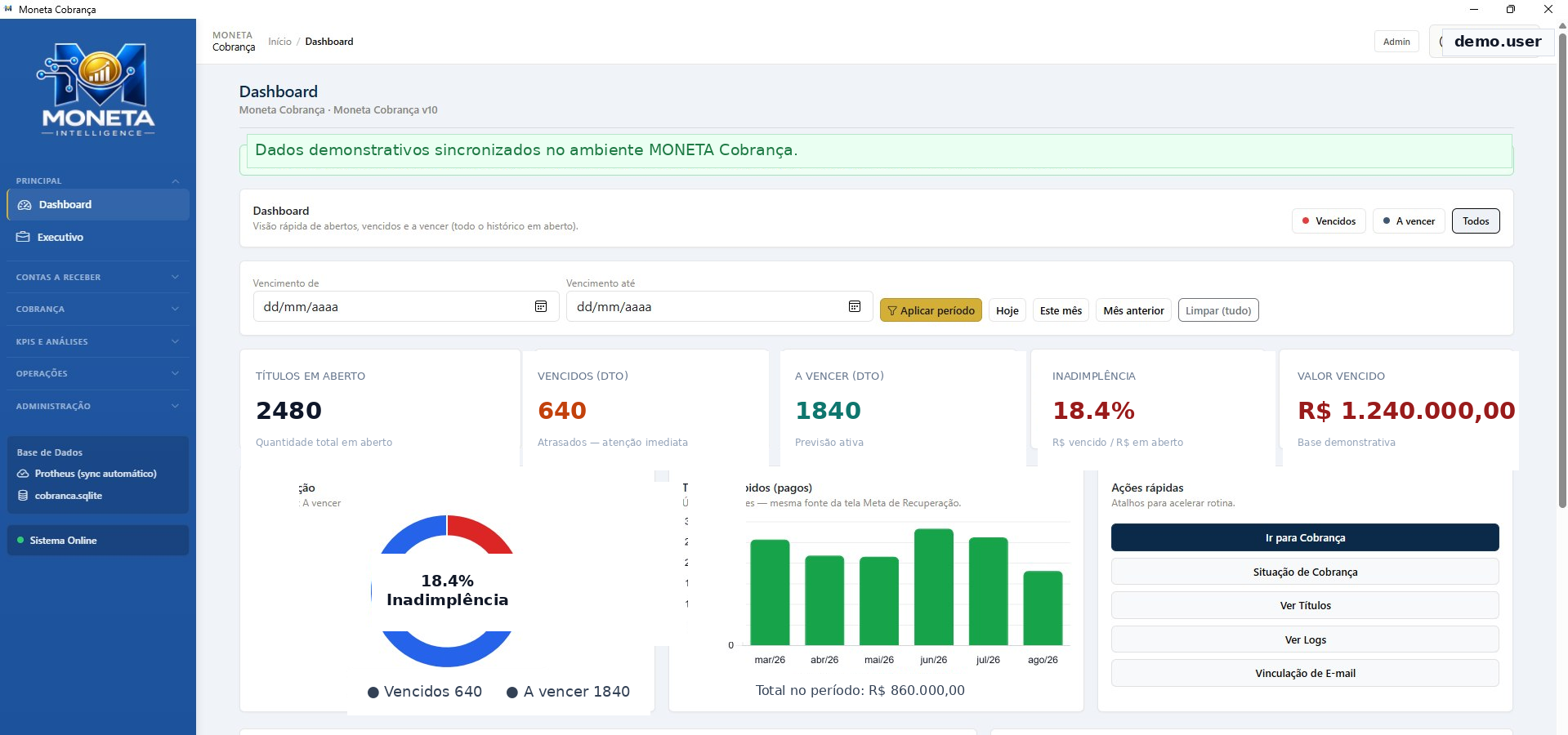Click the cobranca.sqlite database icon

[23, 496]
